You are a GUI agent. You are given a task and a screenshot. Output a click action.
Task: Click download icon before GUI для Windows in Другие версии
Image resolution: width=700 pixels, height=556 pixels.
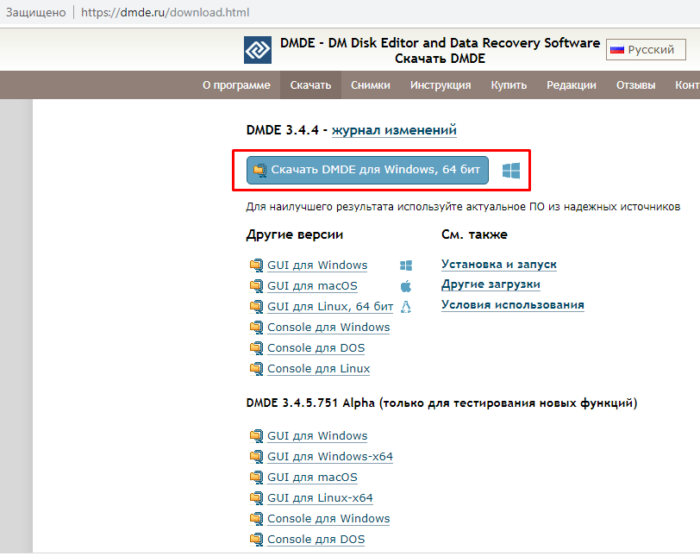click(256, 265)
